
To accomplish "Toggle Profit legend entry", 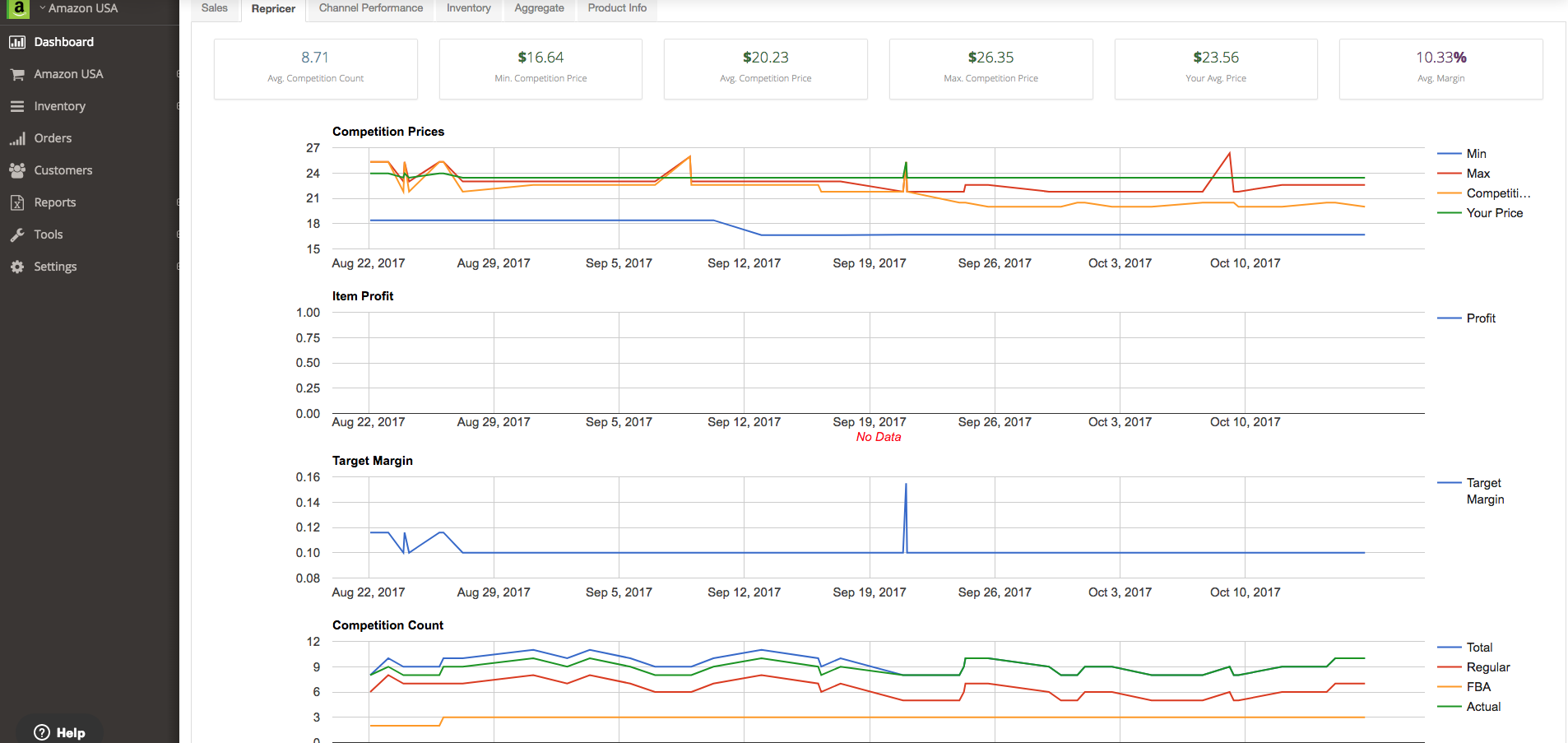I will [x=1467, y=318].
